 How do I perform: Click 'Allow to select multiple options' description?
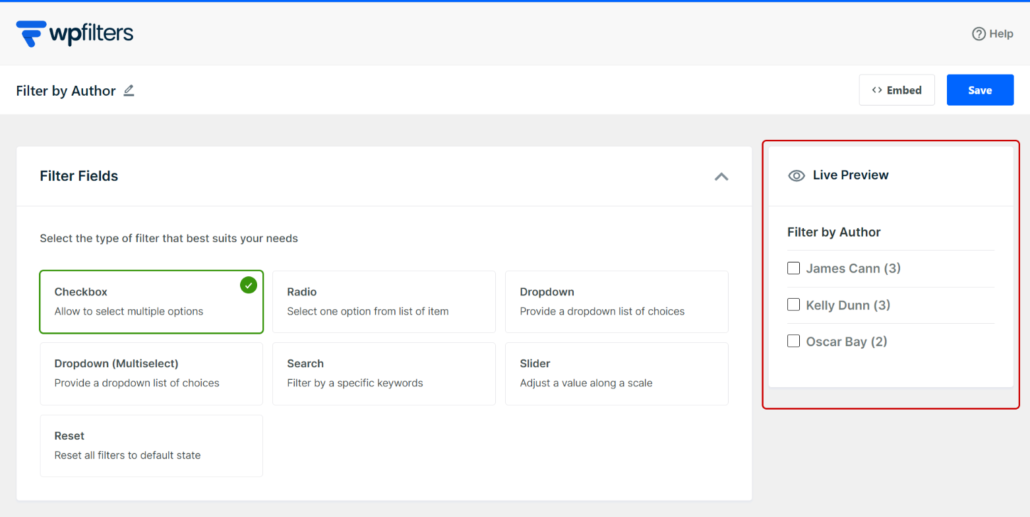coord(129,311)
